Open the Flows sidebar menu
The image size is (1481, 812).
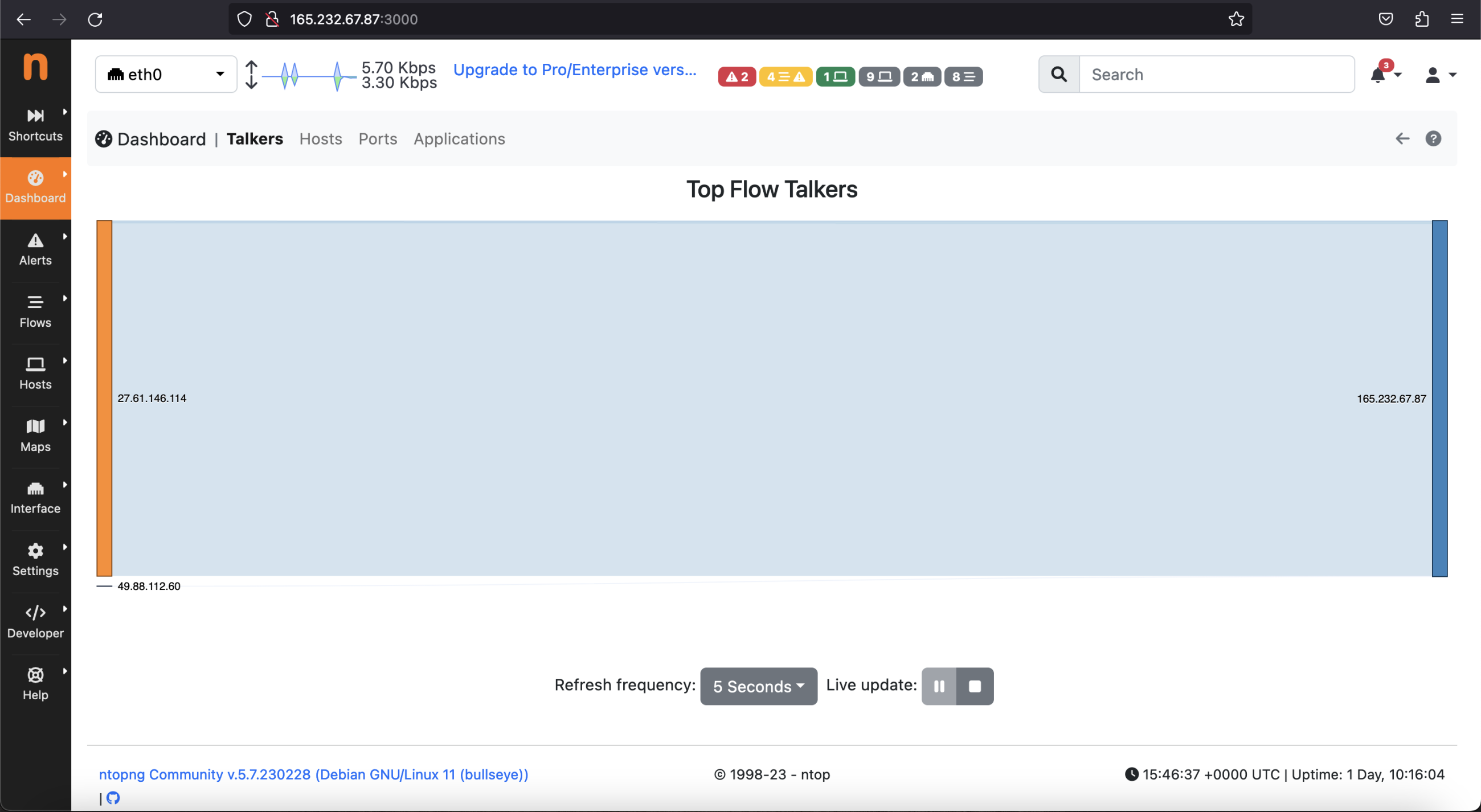click(35, 311)
